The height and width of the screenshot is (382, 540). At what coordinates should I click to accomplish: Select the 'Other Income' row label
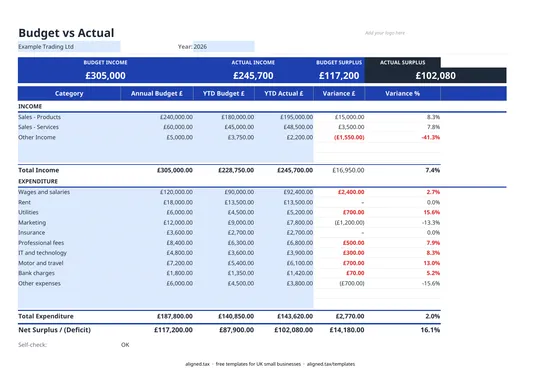(37, 137)
